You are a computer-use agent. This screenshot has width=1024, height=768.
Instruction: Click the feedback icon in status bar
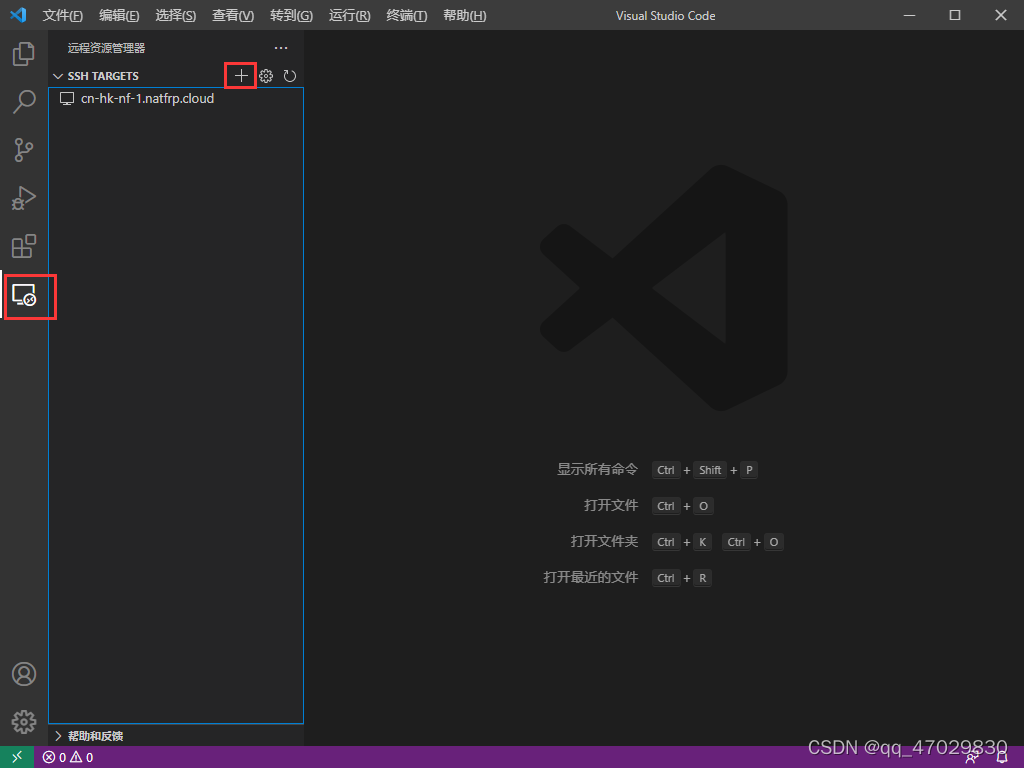point(972,758)
